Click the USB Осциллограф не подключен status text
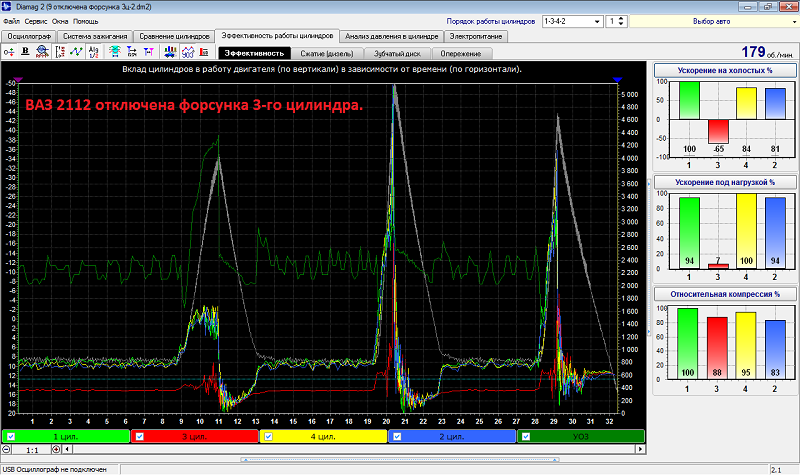The width and height of the screenshot is (800, 475). click(x=55, y=469)
